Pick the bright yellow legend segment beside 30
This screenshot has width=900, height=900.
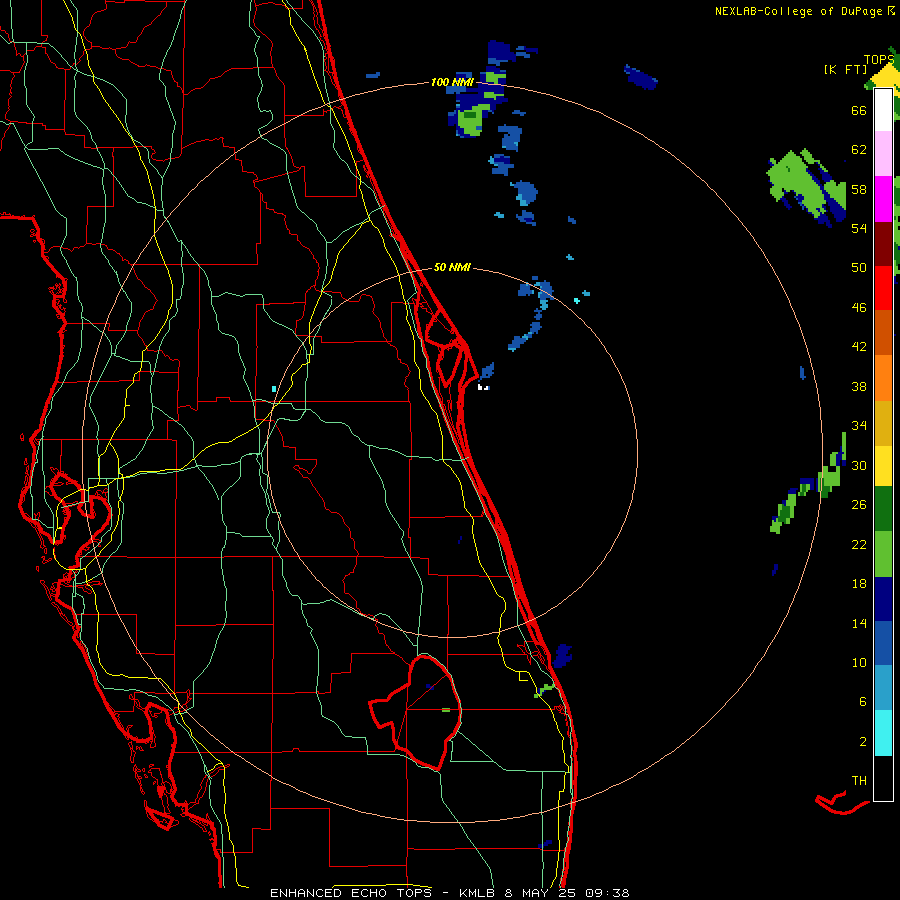pyautogui.click(x=883, y=466)
